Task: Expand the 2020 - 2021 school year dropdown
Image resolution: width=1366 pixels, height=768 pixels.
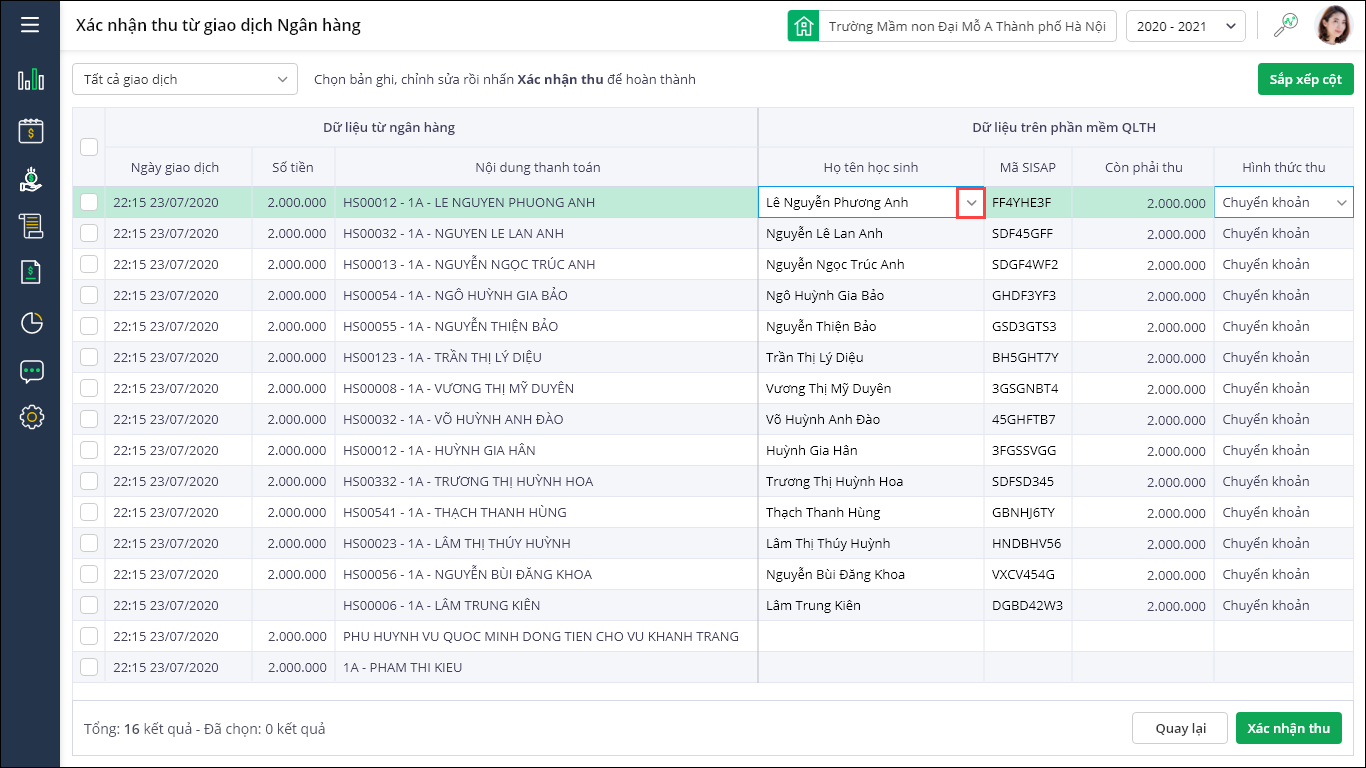Action: pos(1185,26)
